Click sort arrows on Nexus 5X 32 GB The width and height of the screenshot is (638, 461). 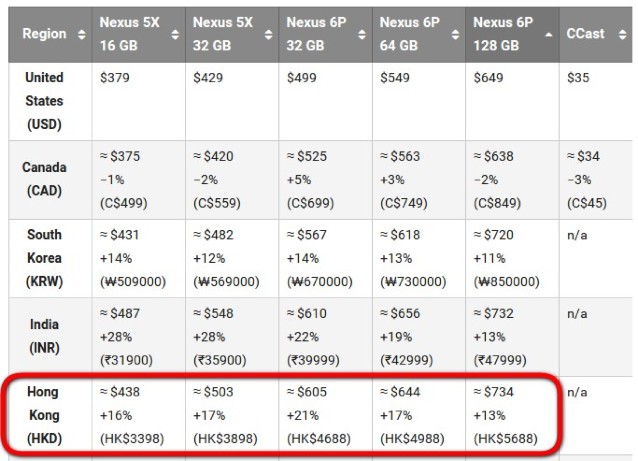pos(269,35)
